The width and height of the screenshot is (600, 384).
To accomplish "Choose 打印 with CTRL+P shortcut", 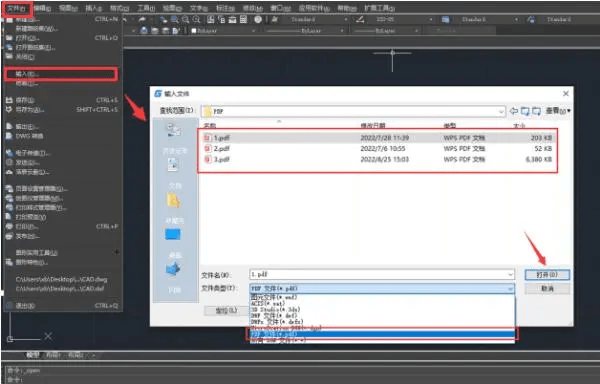I will pos(62,226).
